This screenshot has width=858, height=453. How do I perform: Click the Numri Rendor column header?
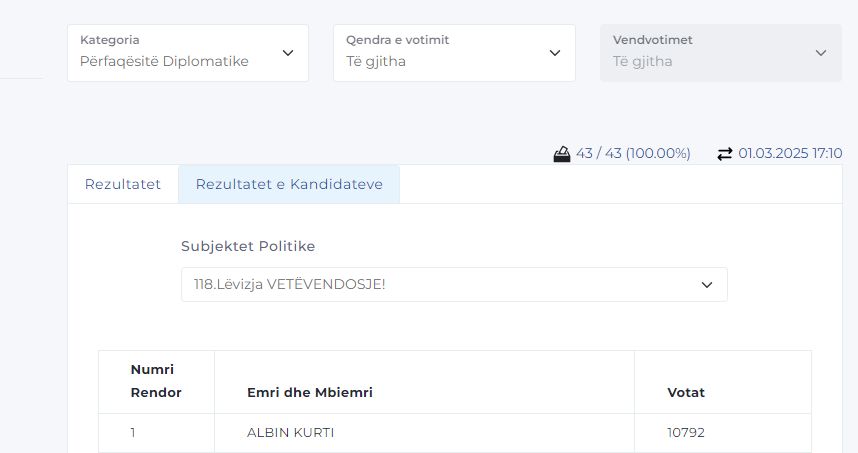pos(156,381)
